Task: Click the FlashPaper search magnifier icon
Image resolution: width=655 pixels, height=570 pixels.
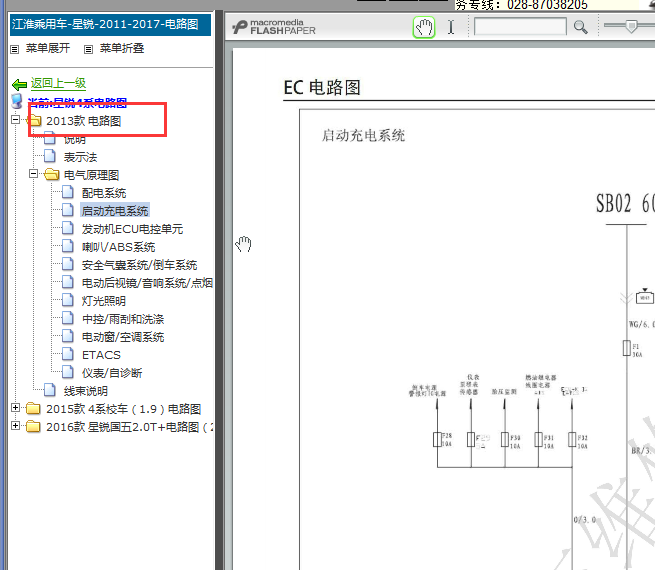Action: click(580, 28)
